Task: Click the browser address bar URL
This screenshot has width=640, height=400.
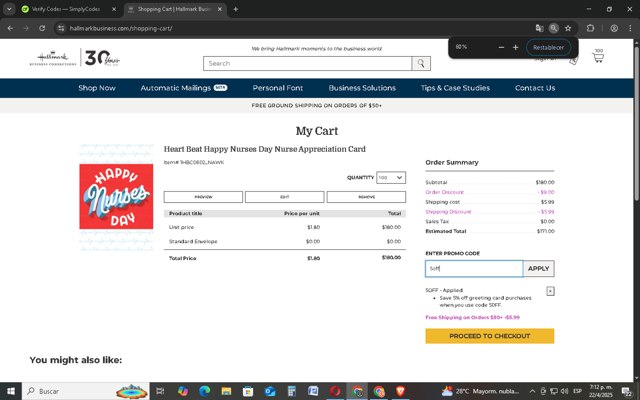Action: tap(121, 28)
